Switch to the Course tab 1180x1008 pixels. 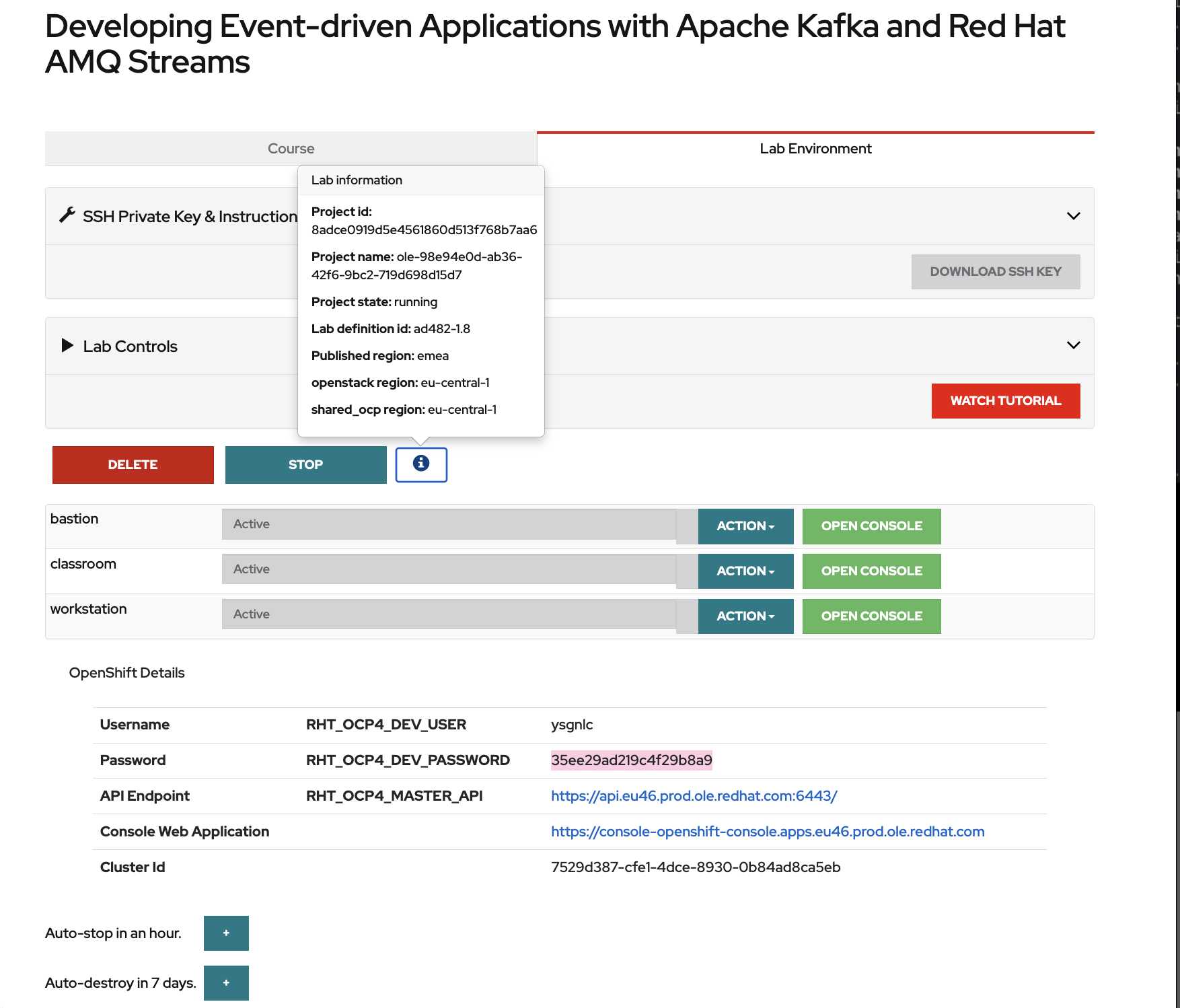[291, 149]
